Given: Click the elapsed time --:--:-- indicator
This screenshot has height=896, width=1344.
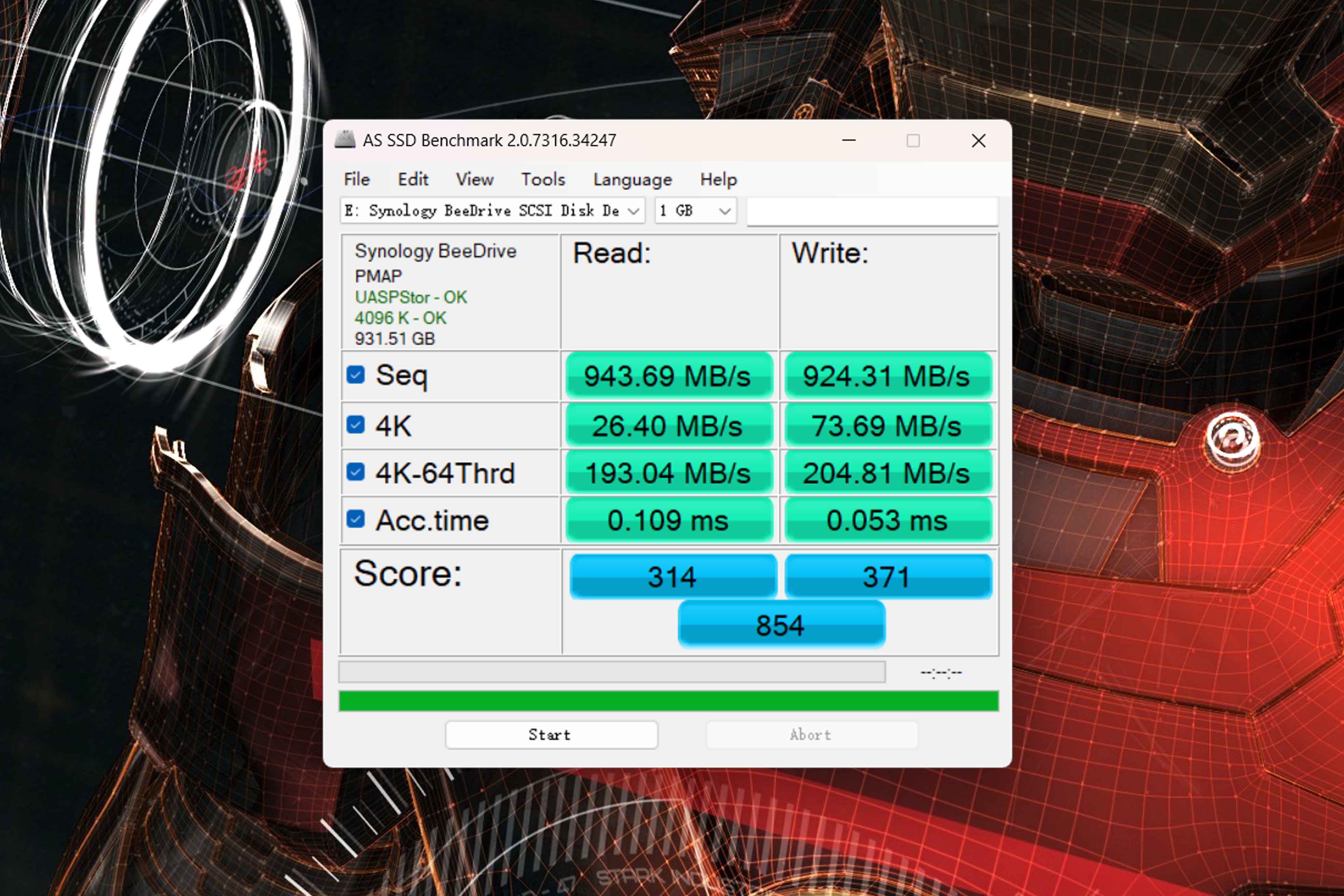Looking at the screenshot, I should [x=941, y=673].
